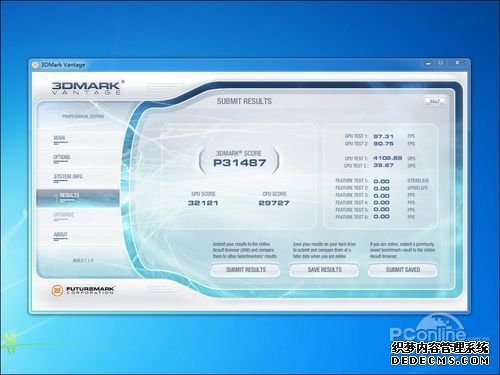Click the Futuremark Corporation logo icon
This screenshot has width=500, height=375.
pos(57,290)
